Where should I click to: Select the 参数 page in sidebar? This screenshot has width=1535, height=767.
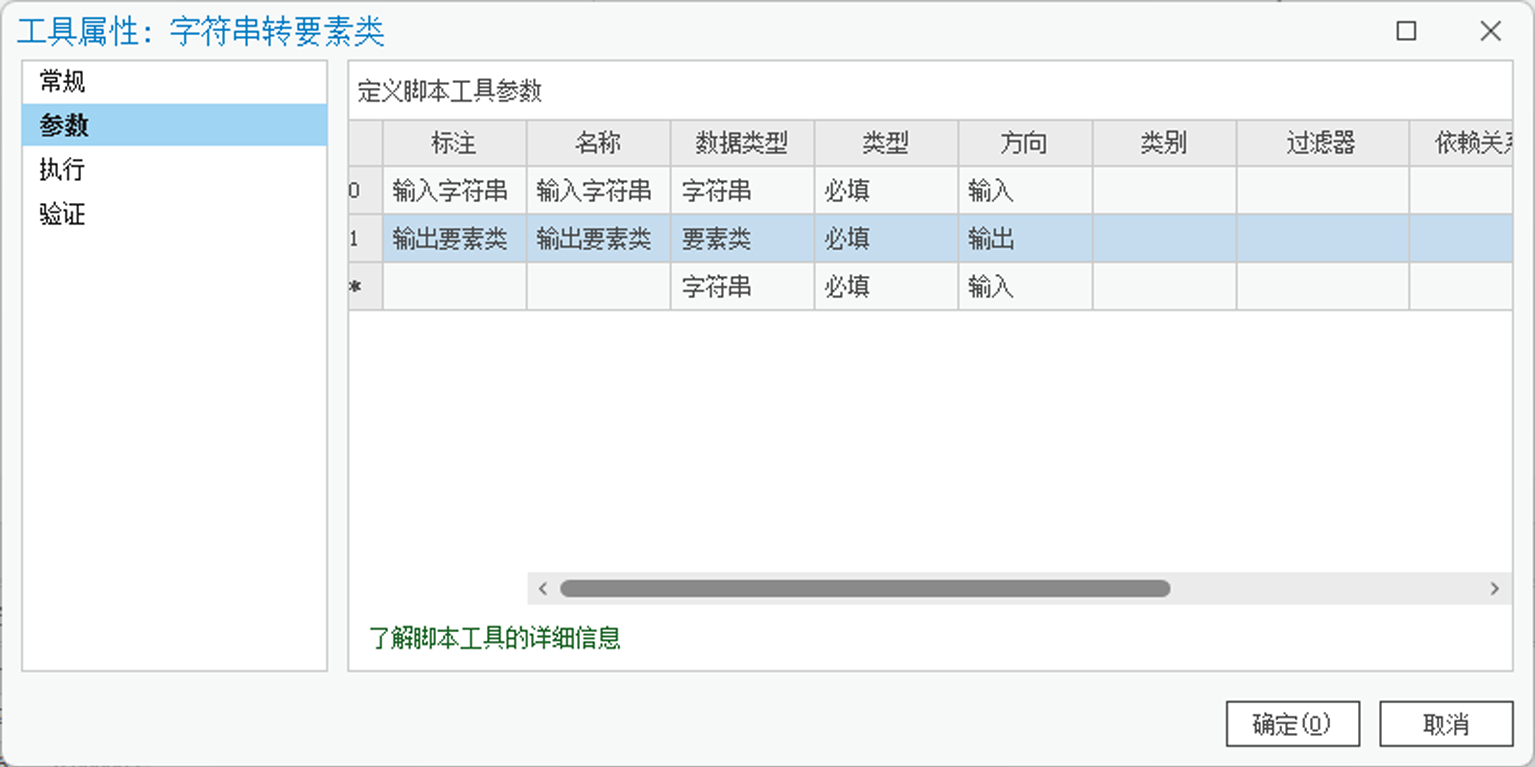pyautogui.click(x=64, y=125)
